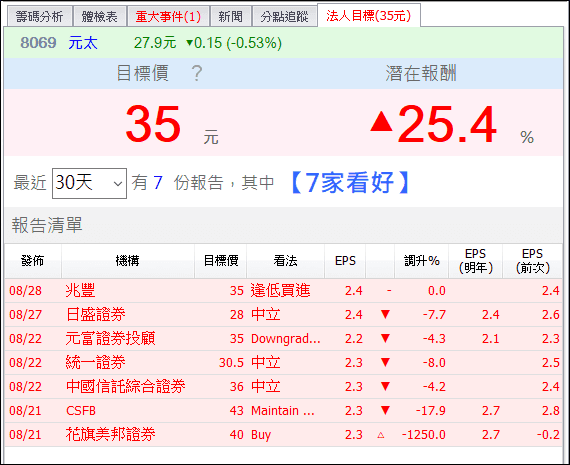Sort by the 調升% column header
The height and width of the screenshot is (465, 570).
[x=422, y=261]
